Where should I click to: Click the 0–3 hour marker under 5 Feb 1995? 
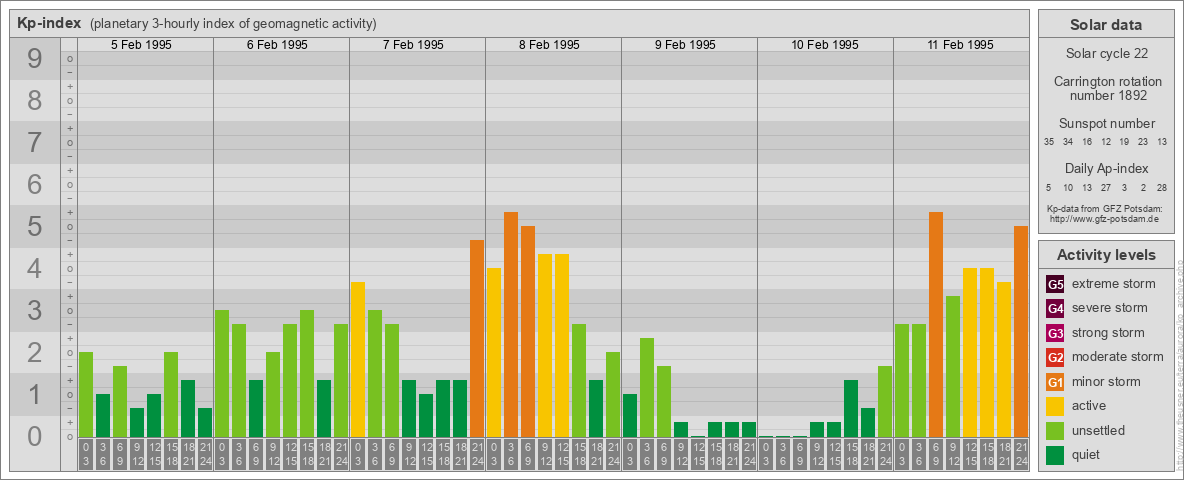coord(86,454)
